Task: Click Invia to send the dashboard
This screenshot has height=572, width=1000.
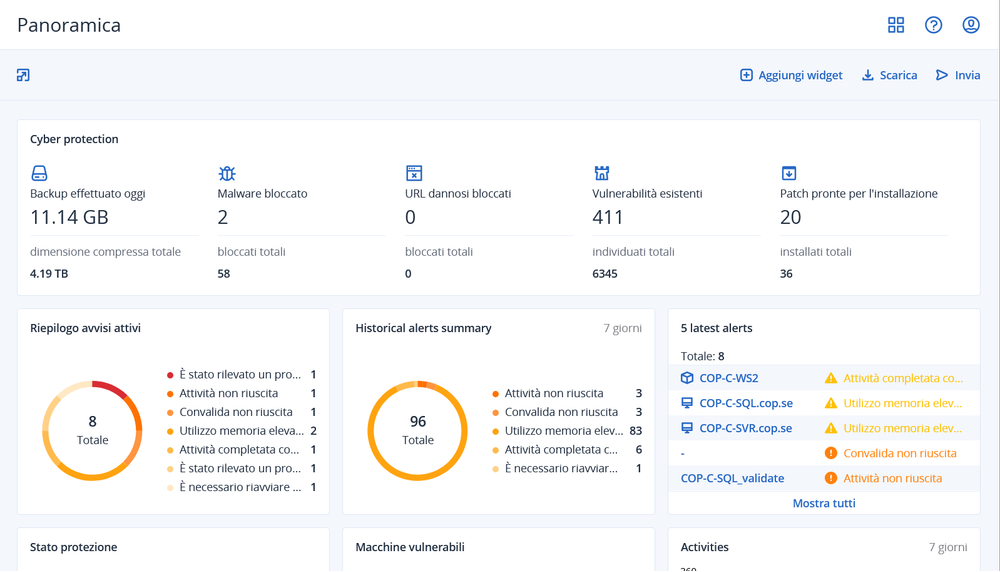Action: click(967, 75)
